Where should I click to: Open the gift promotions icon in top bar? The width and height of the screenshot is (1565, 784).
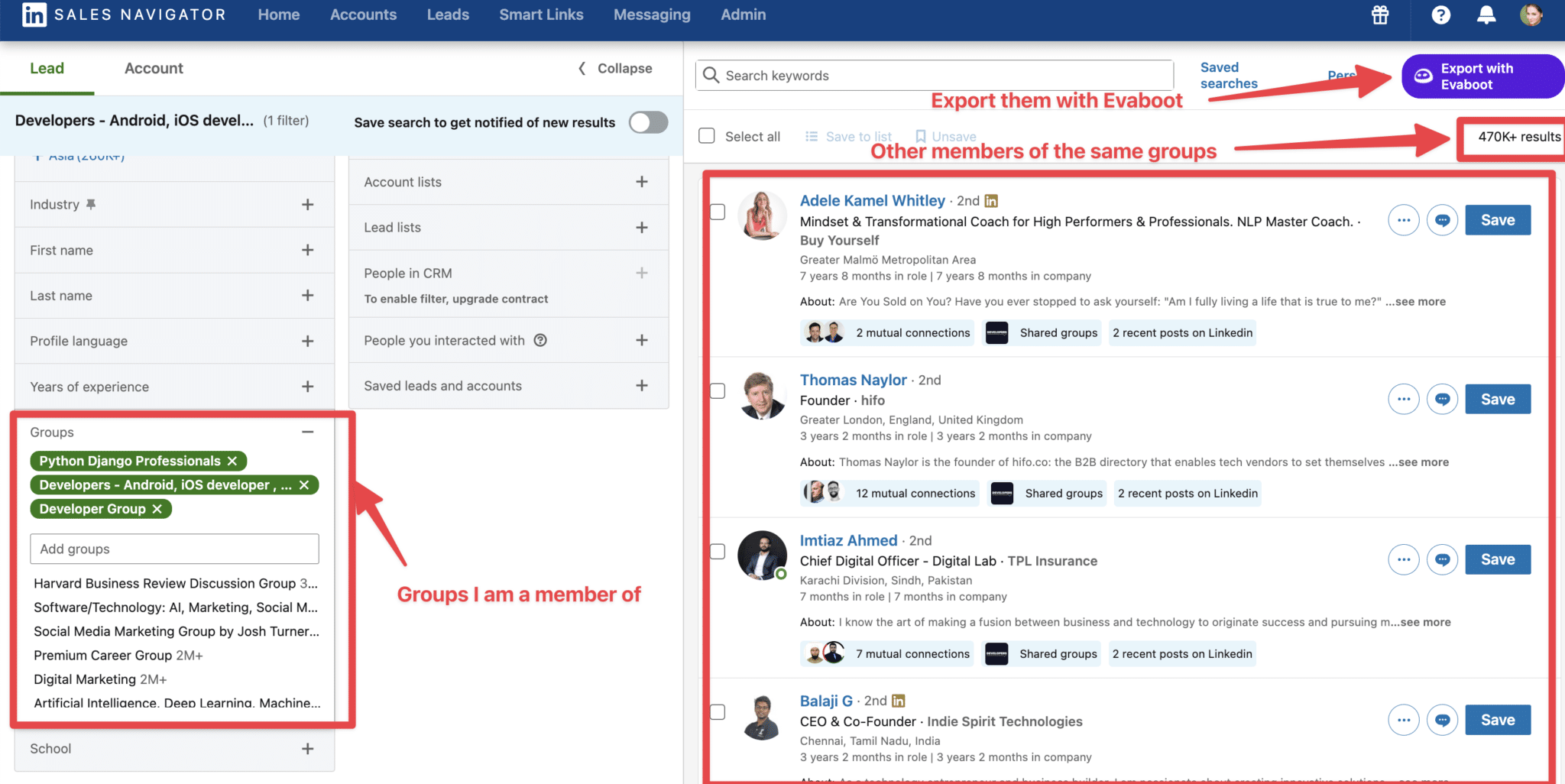coord(1380,15)
